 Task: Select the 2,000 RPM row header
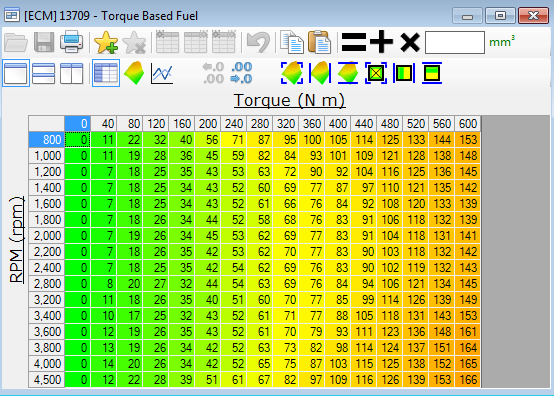pyautogui.click(x=47, y=236)
